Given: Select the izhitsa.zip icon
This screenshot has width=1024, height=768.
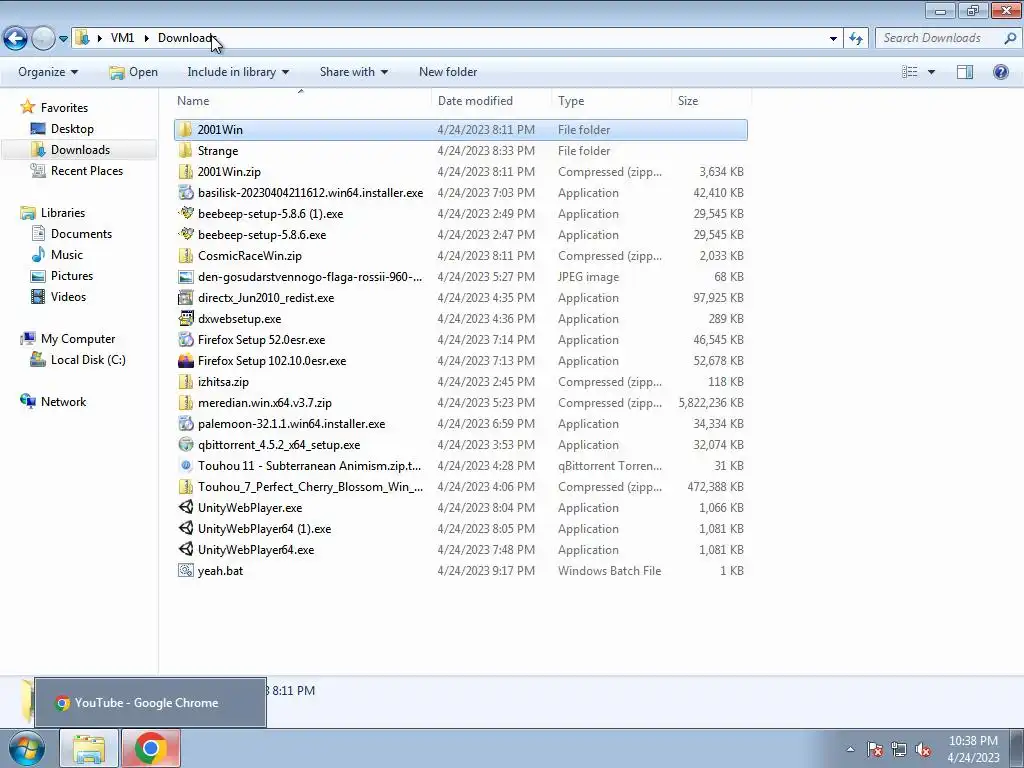Looking at the screenshot, I should [185, 381].
